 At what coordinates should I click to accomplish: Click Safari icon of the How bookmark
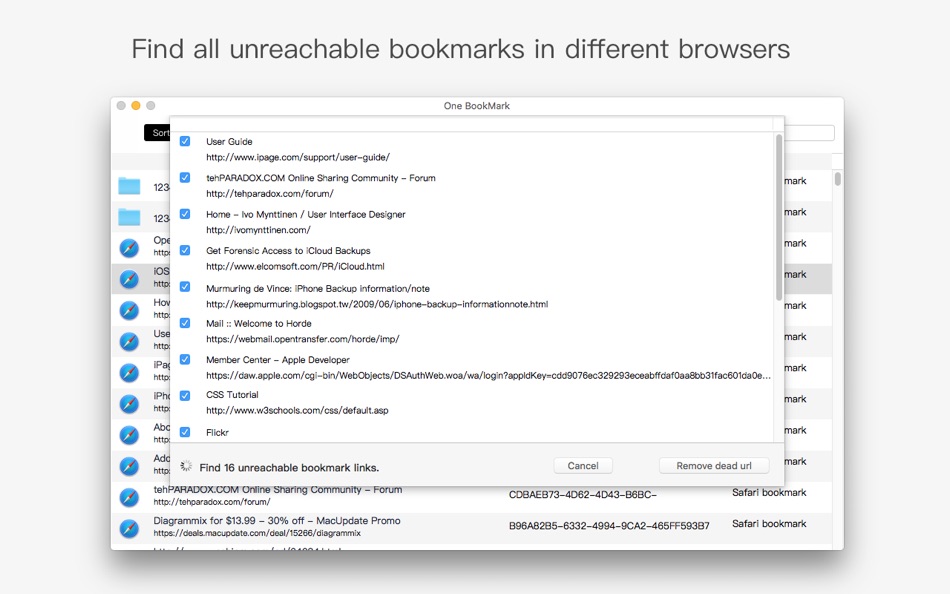coord(129,310)
